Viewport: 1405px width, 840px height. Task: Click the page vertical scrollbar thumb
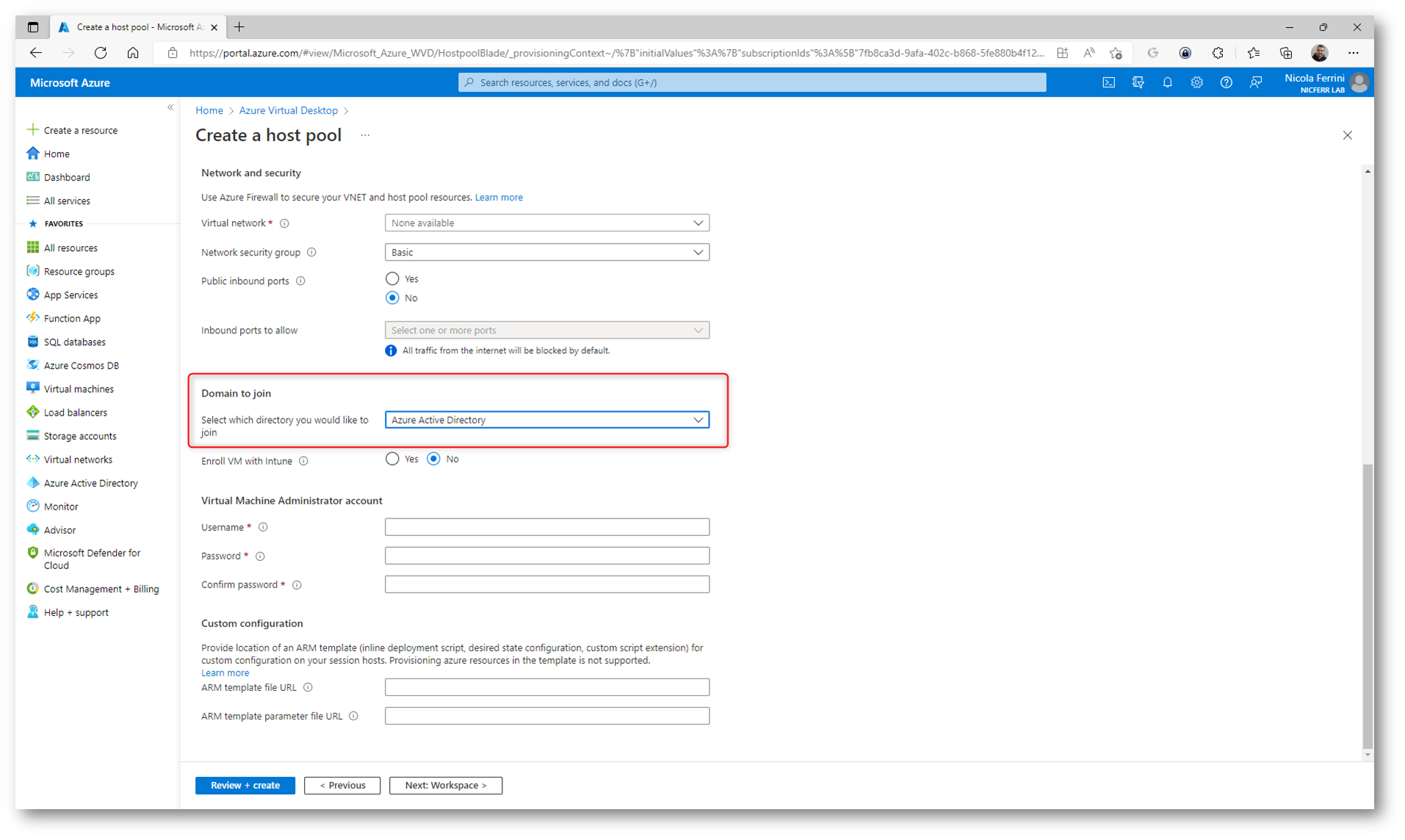[x=1367, y=607]
